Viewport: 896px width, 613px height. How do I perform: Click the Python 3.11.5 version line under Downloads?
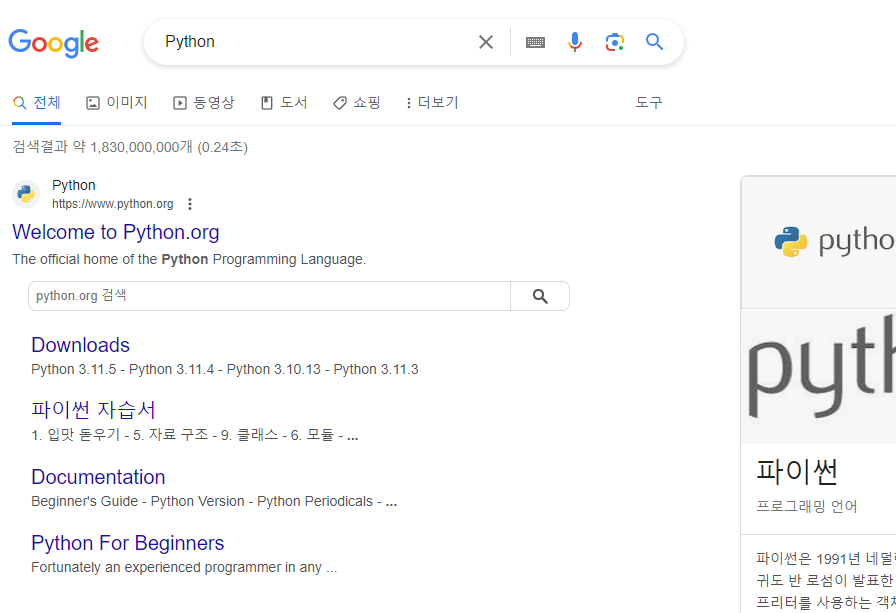225,369
